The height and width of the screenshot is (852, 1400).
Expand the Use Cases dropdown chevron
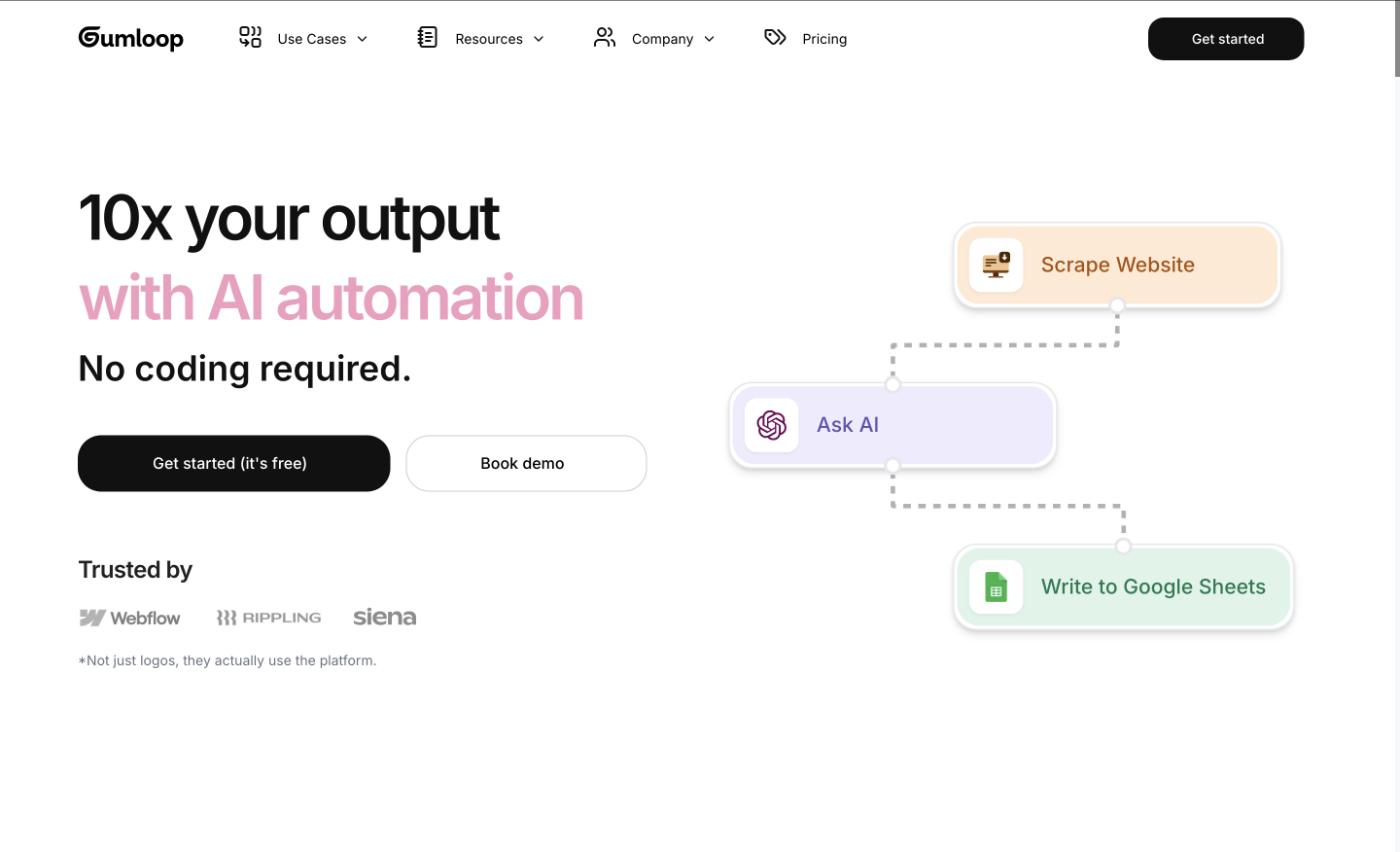click(363, 39)
